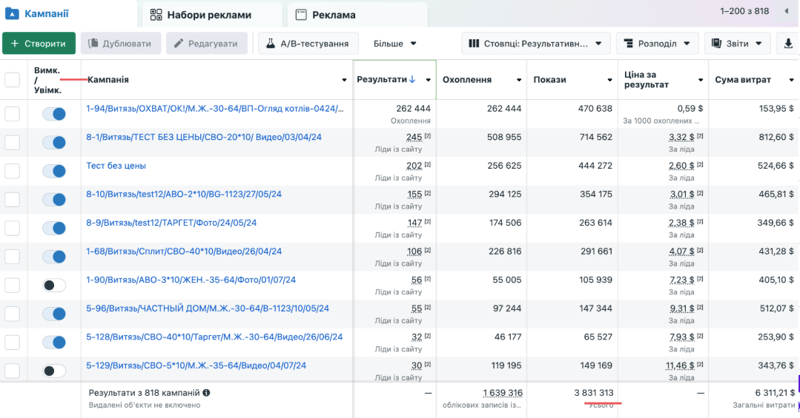
Task: Open campaign link 'Тест без цены'
Action: [x=116, y=165]
